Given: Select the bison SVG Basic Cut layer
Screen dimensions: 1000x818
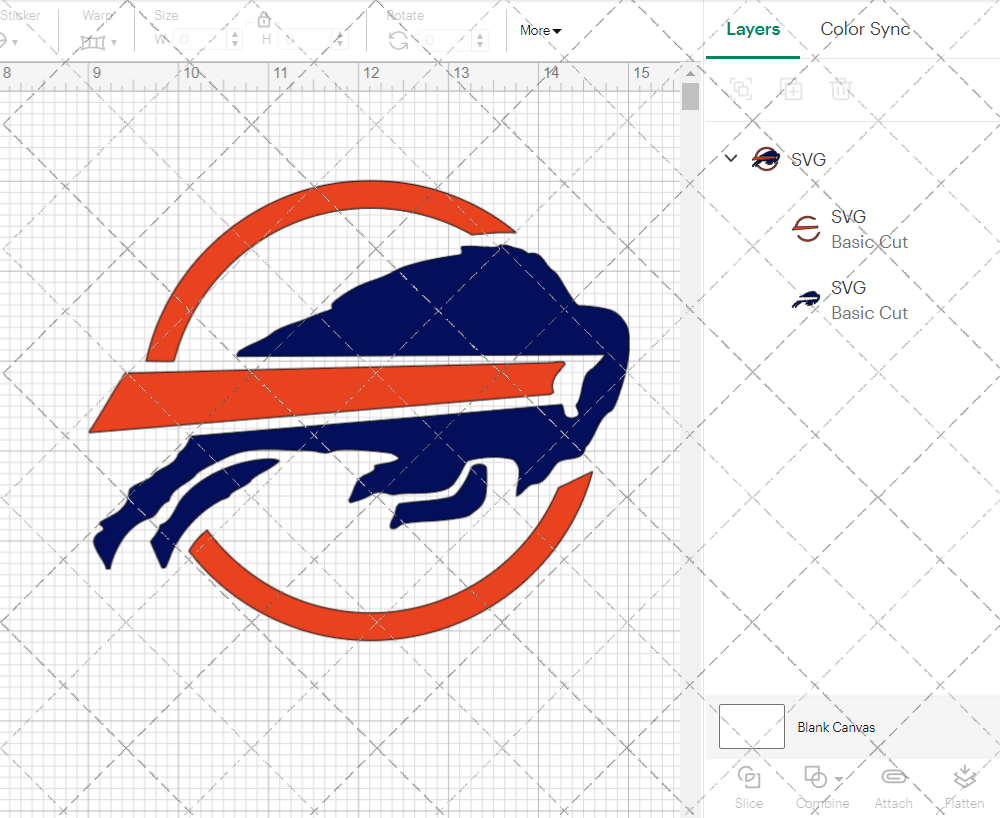Looking at the screenshot, I should point(868,299).
